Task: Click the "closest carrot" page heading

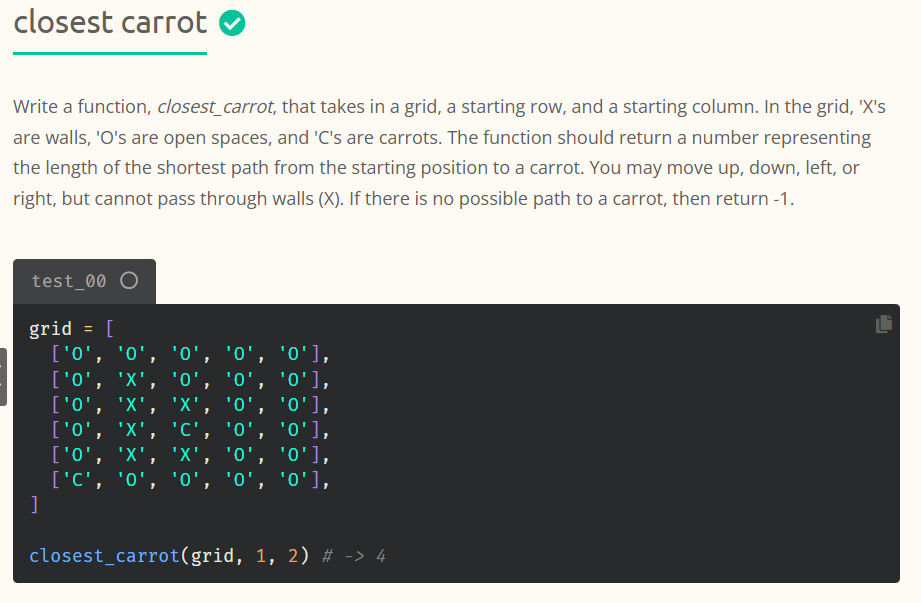Action: 110,22
